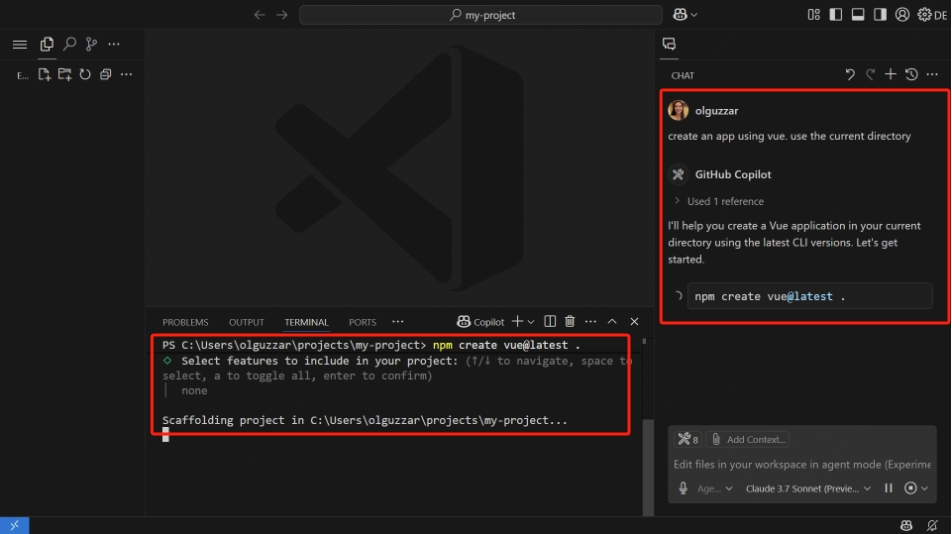Viewport: 952px width, 534px height.
Task: Open the terminal launch profile dropdown
Action: (531, 322)
